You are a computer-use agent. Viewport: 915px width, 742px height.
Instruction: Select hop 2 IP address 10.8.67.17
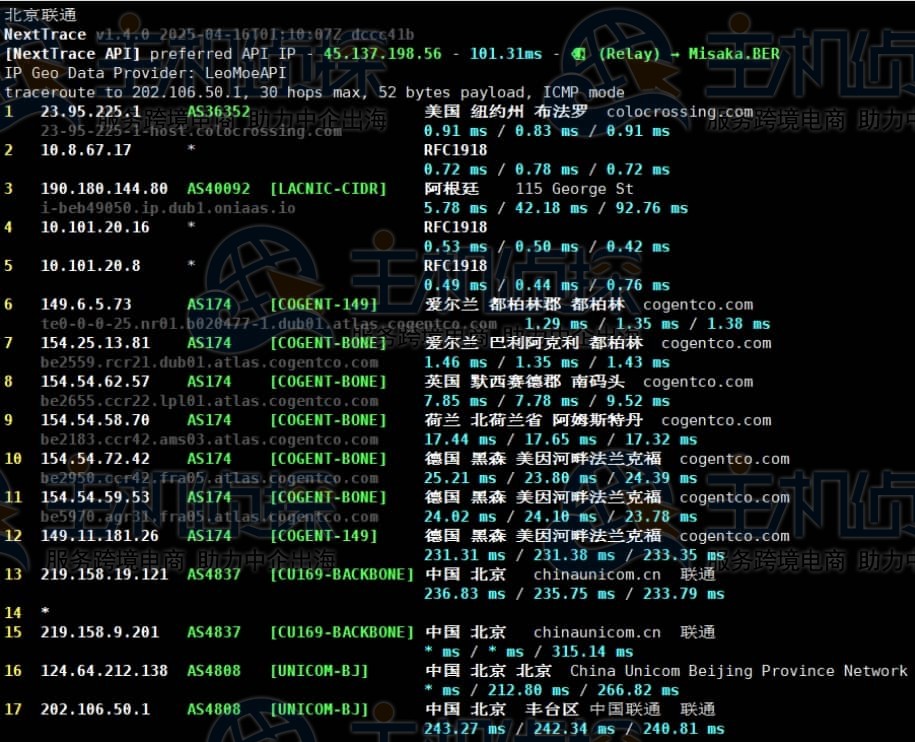[86, 150]
